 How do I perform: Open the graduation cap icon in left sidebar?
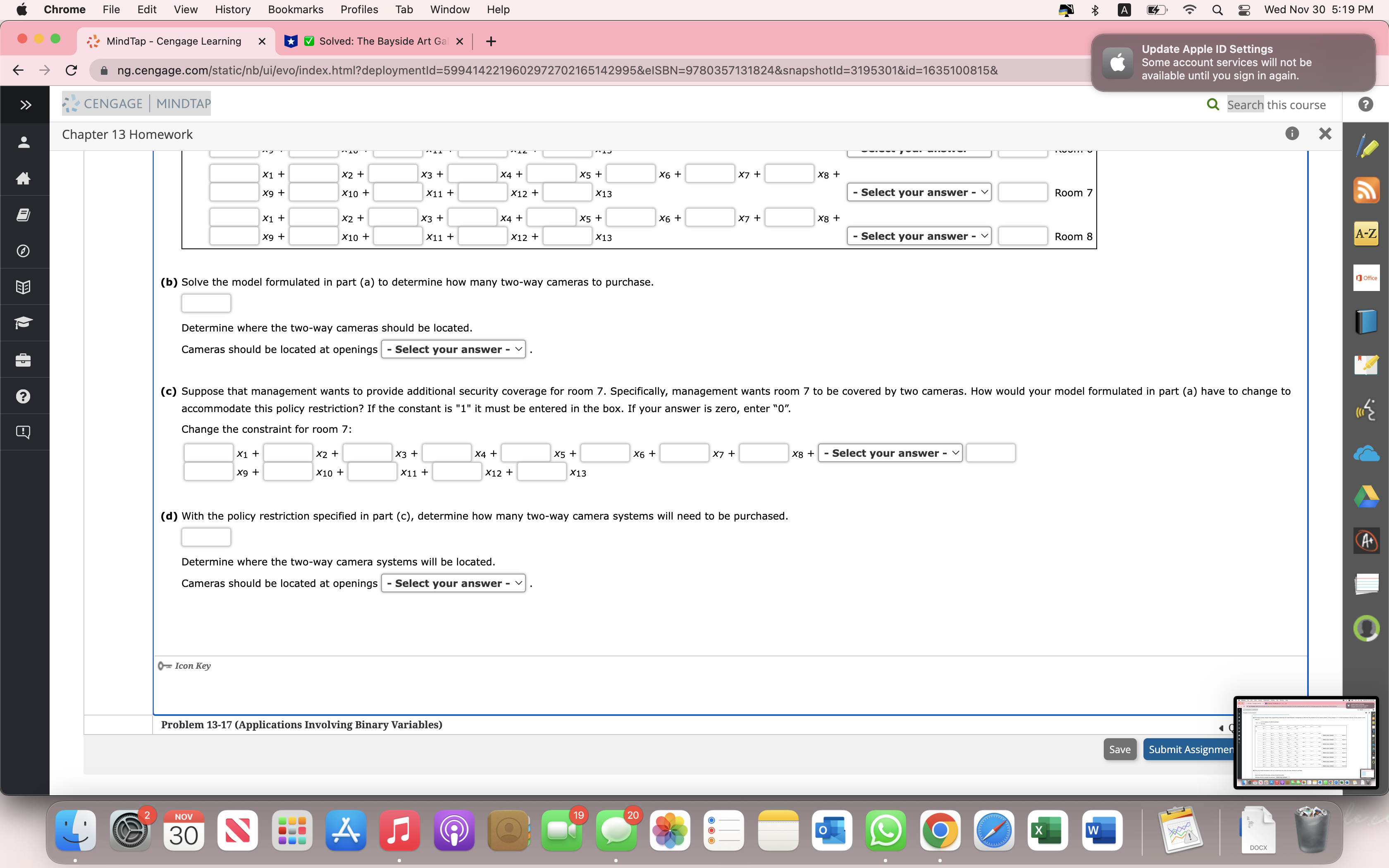pyautogui.click(x=24, y=323)
